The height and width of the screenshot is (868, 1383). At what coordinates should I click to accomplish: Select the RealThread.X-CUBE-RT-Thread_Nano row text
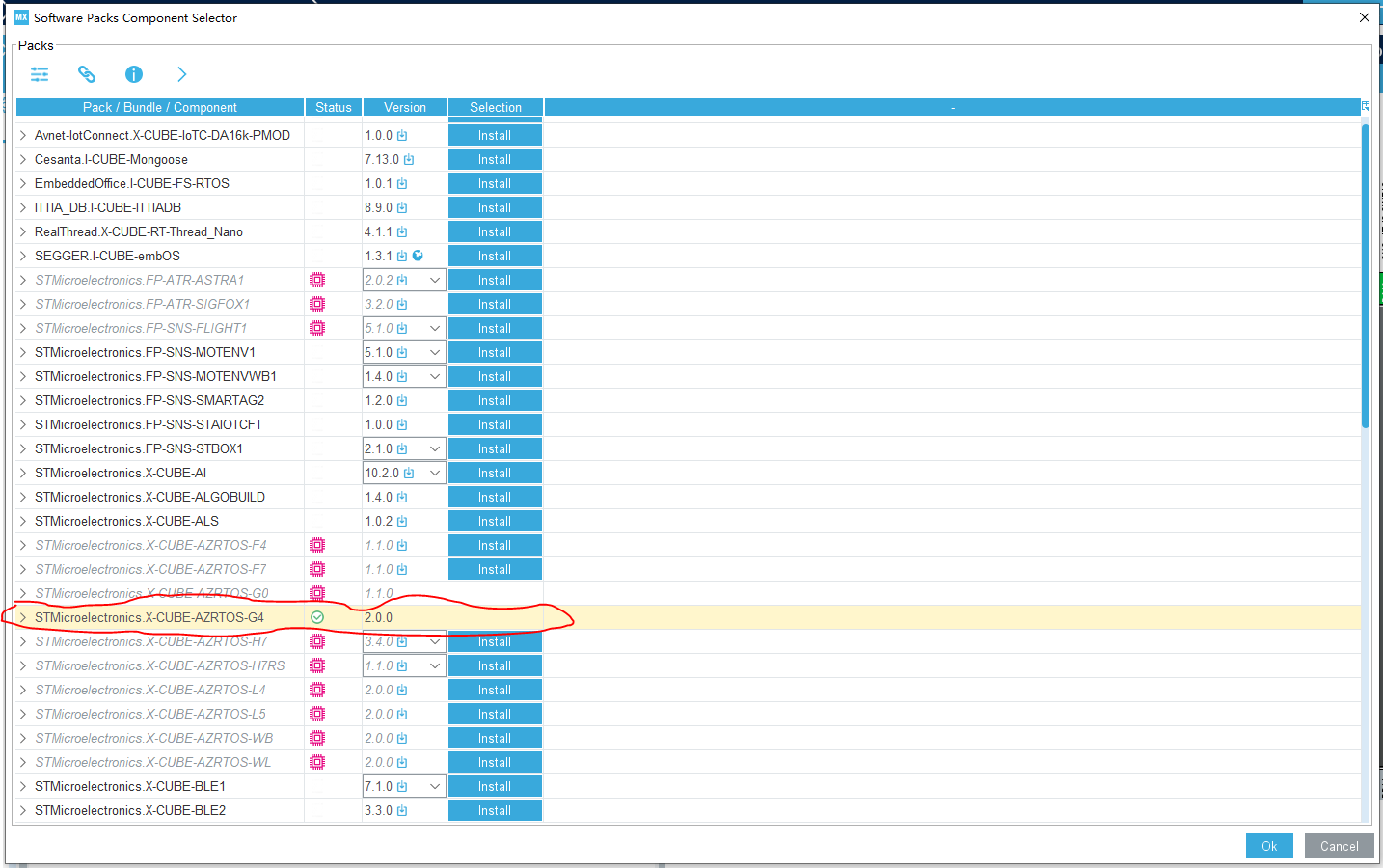pyautogui.click(x=139, y=231)
